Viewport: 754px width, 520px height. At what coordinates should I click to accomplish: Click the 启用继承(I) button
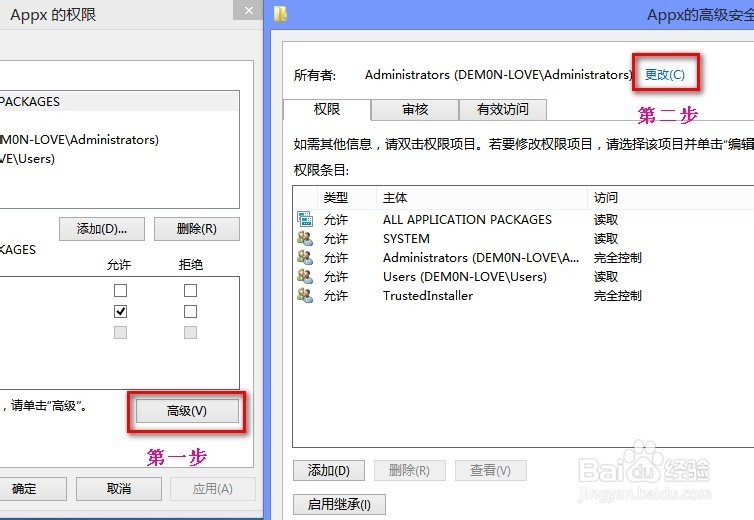click(339, 504)
